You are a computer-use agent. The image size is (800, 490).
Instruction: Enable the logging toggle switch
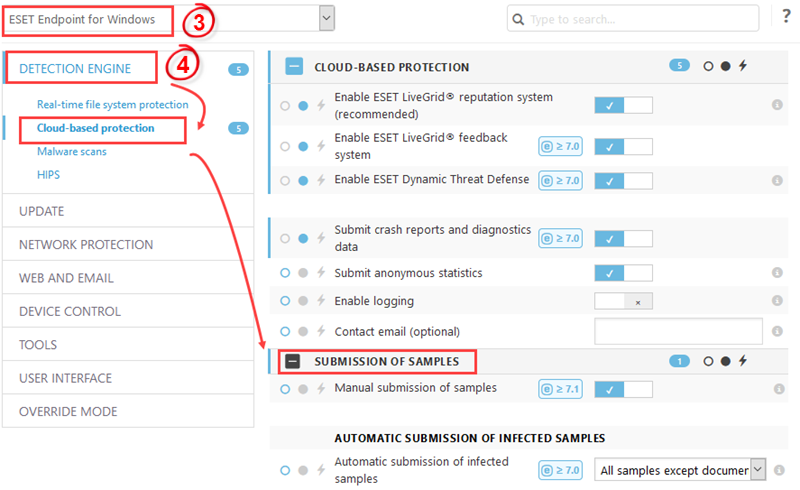[x=623, y=301]
